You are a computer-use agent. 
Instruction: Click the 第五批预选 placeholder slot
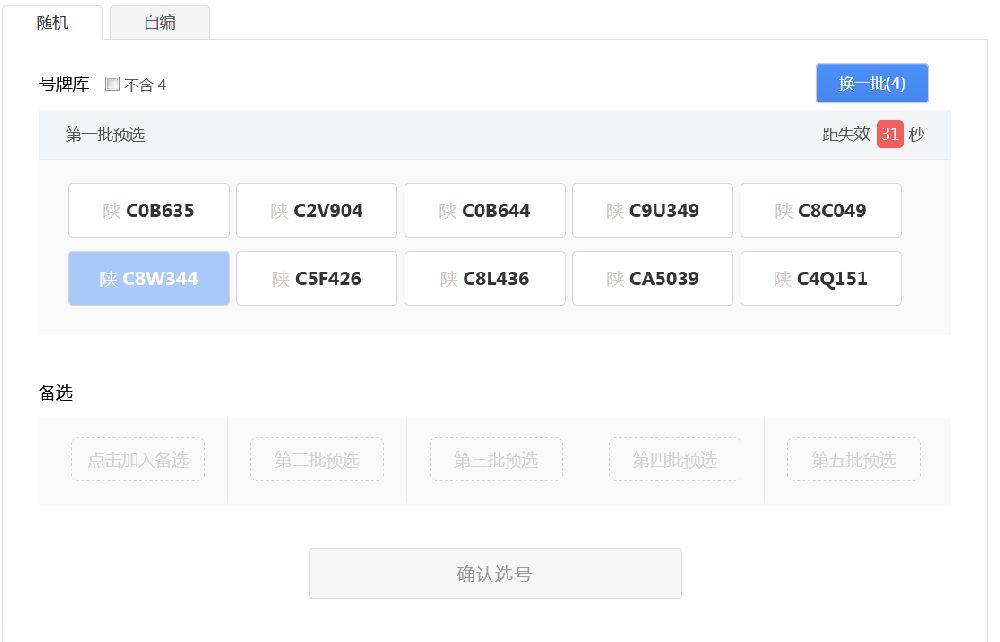pos(854,460)
